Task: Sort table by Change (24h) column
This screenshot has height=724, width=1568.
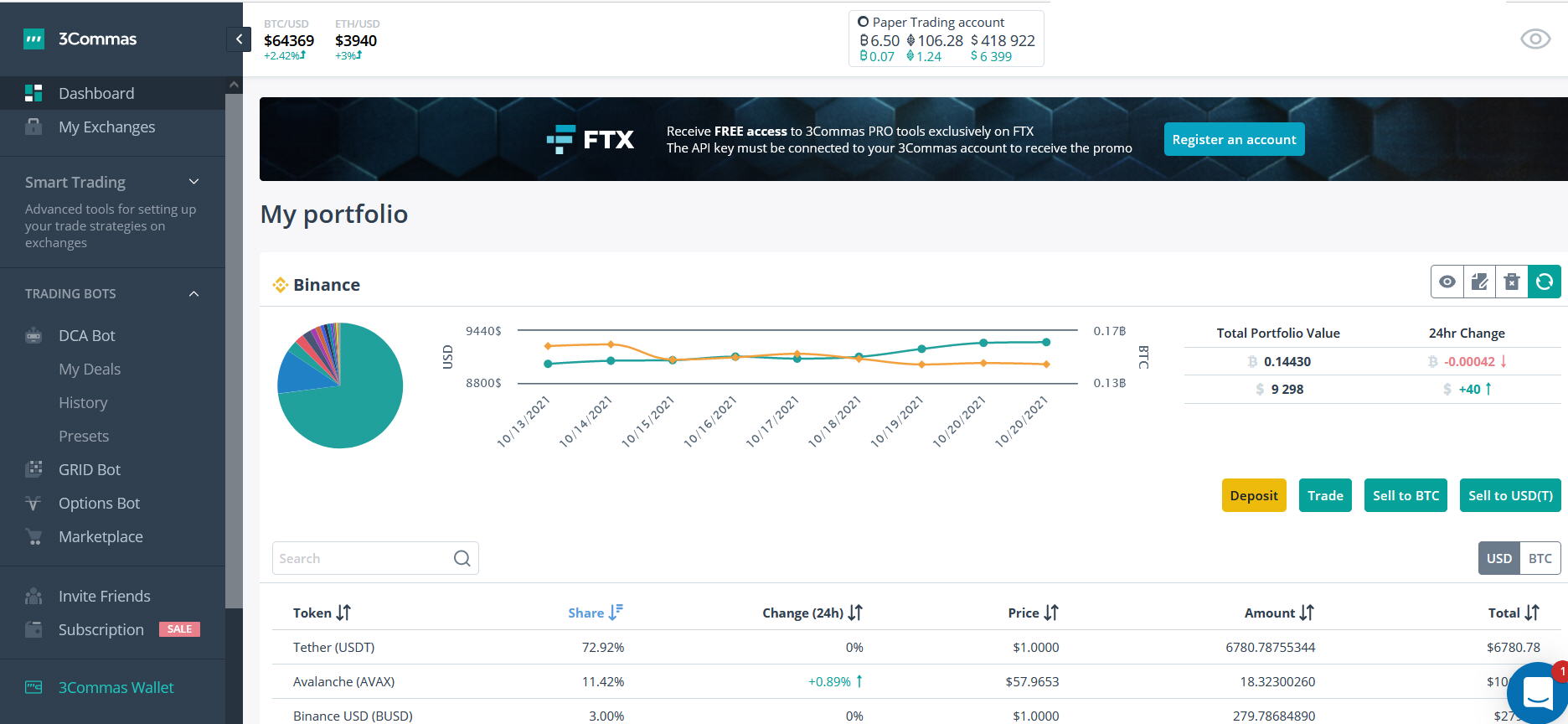Action: [812, 613]
